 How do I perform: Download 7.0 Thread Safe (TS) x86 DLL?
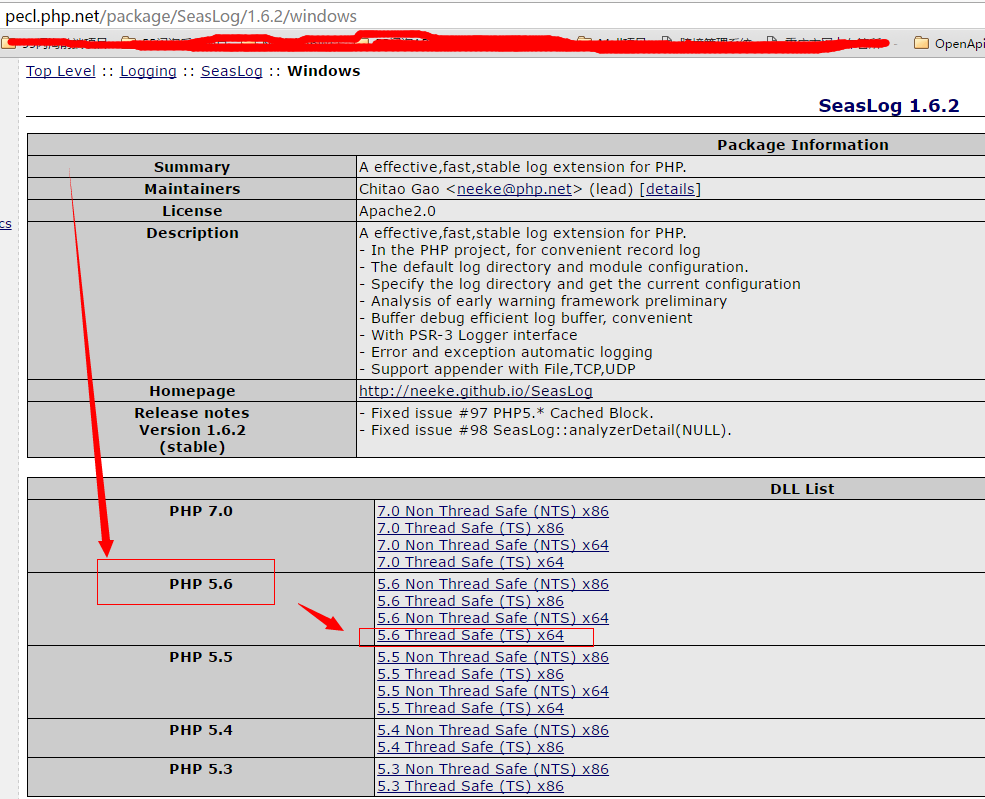click(471, 528)
